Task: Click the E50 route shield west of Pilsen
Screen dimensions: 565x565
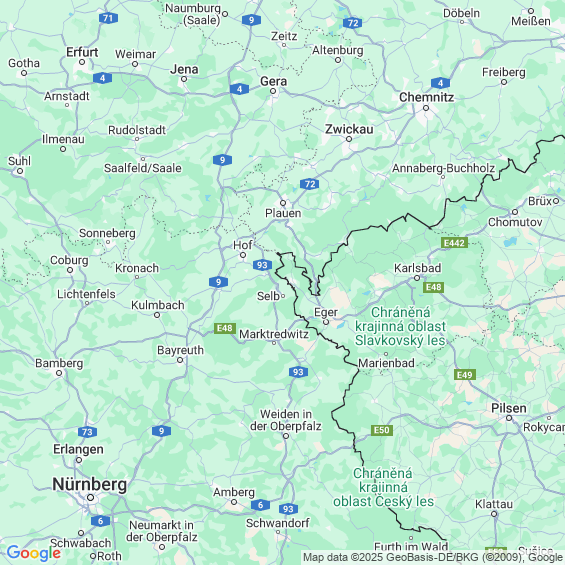Action: [x=382, y=430]
